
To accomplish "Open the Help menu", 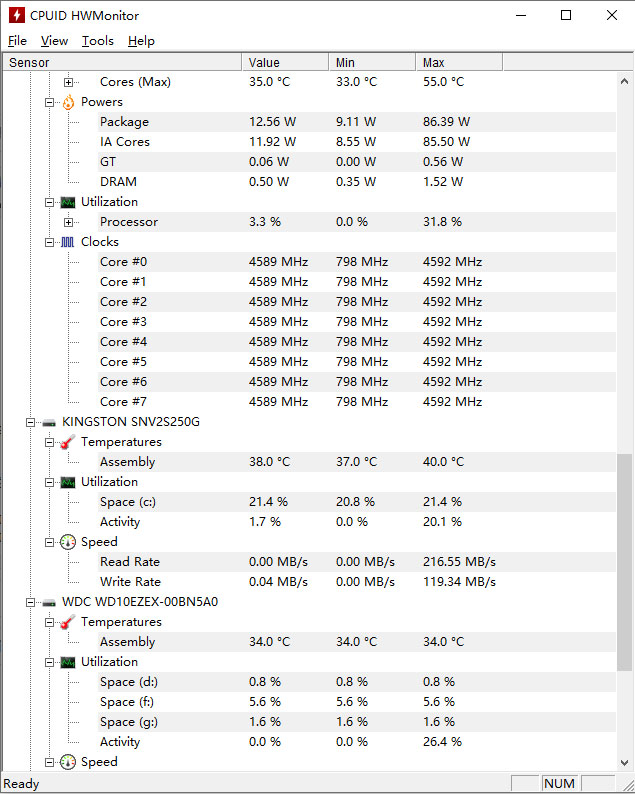I will click(141, 41).
